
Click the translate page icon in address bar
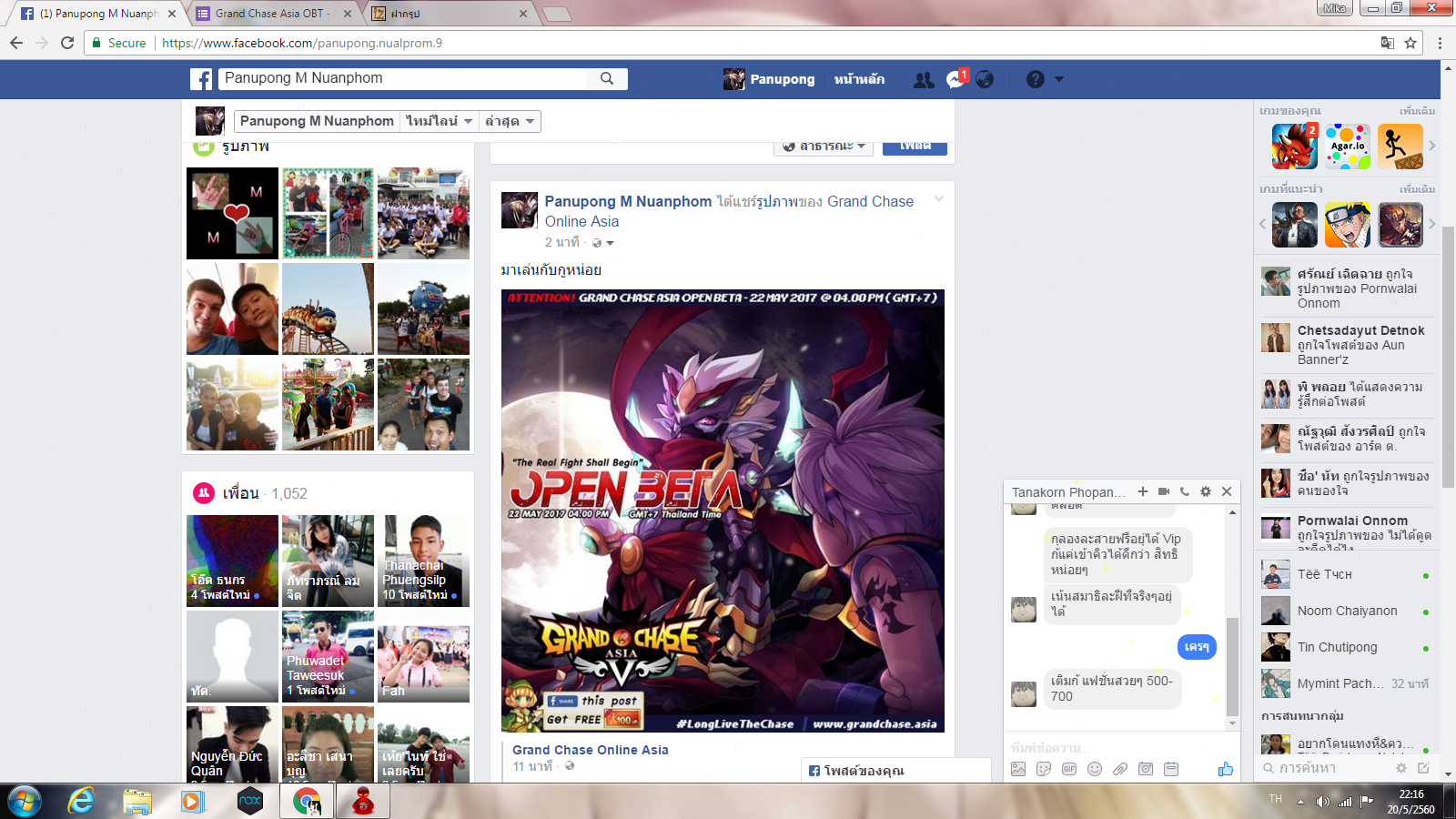(x=1387, y=43)
